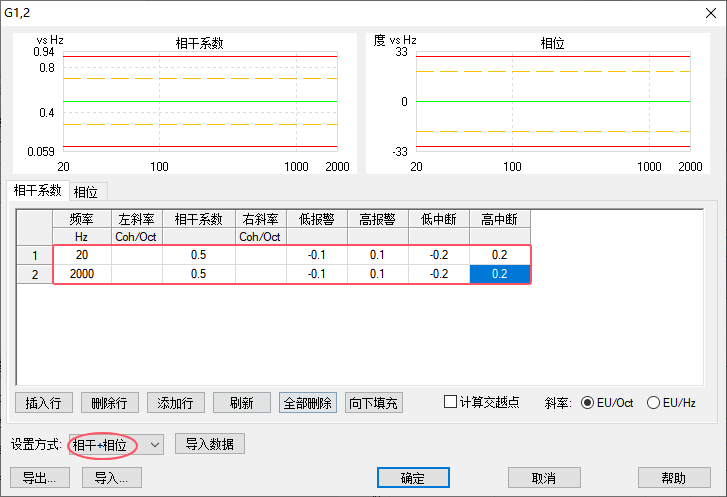
Task: Click the 导出... button
Action: tap(40, 478)
